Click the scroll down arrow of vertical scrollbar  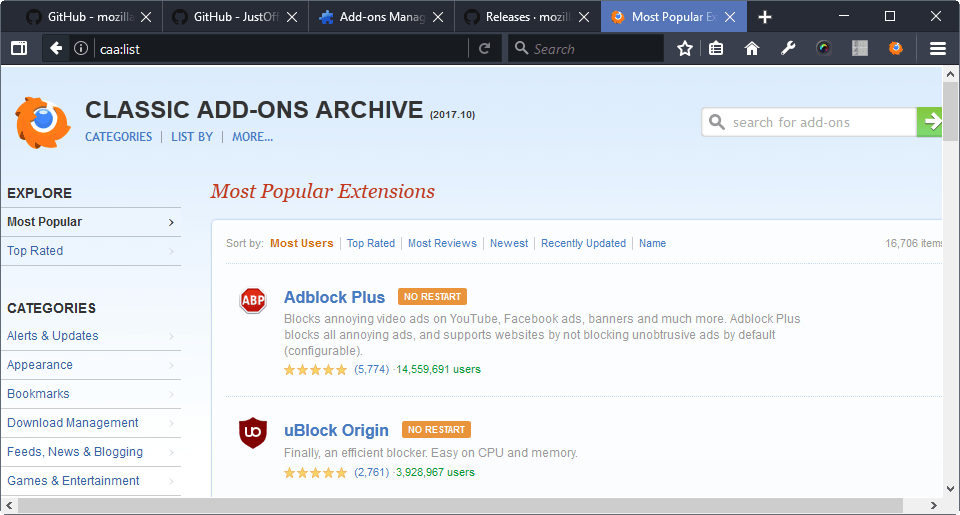click(x=950, y=489)
